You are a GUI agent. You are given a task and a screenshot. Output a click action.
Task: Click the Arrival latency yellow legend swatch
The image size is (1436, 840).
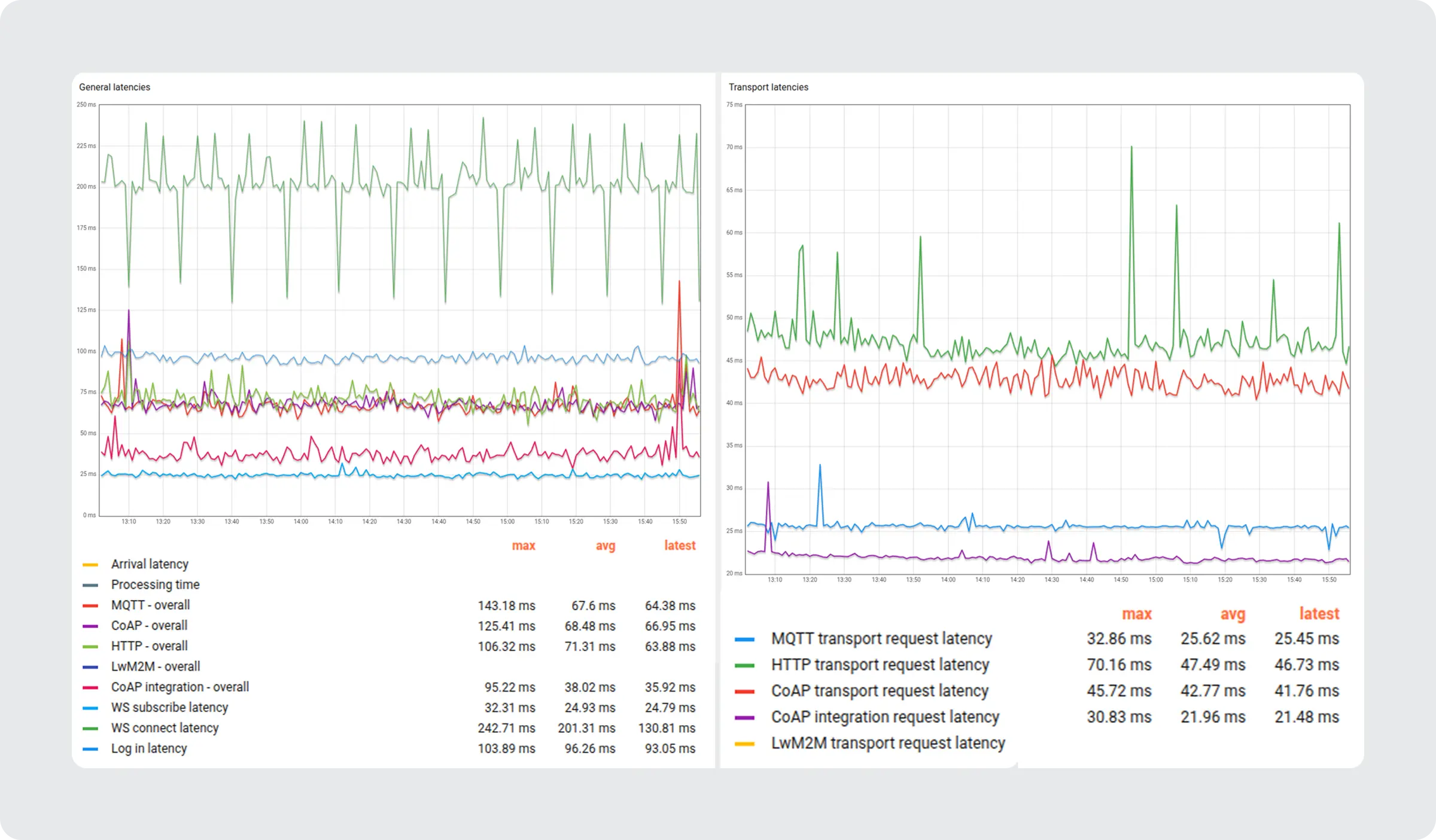[90, 565]
